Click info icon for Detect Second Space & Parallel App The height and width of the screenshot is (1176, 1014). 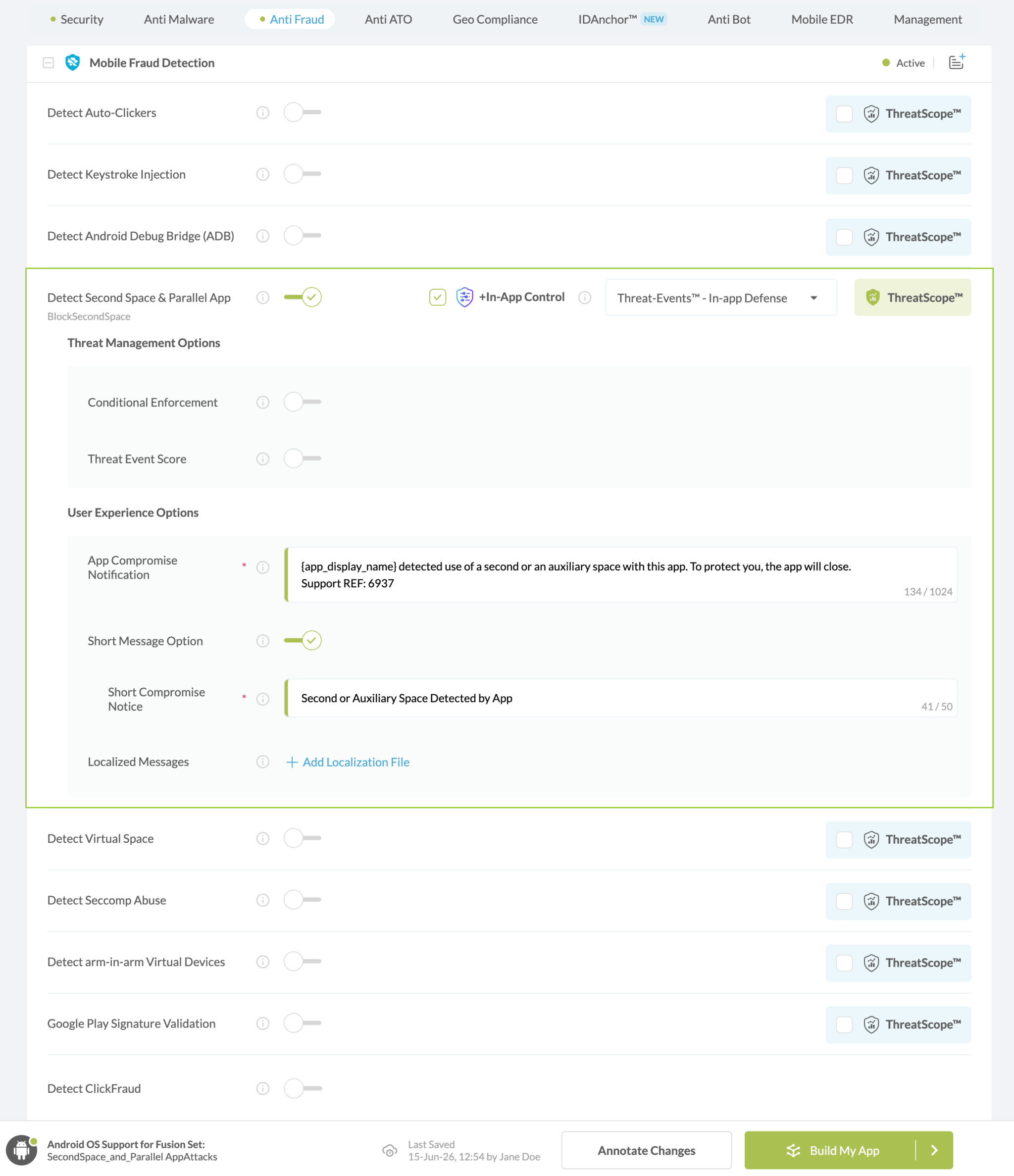click(x=263, y=298)
